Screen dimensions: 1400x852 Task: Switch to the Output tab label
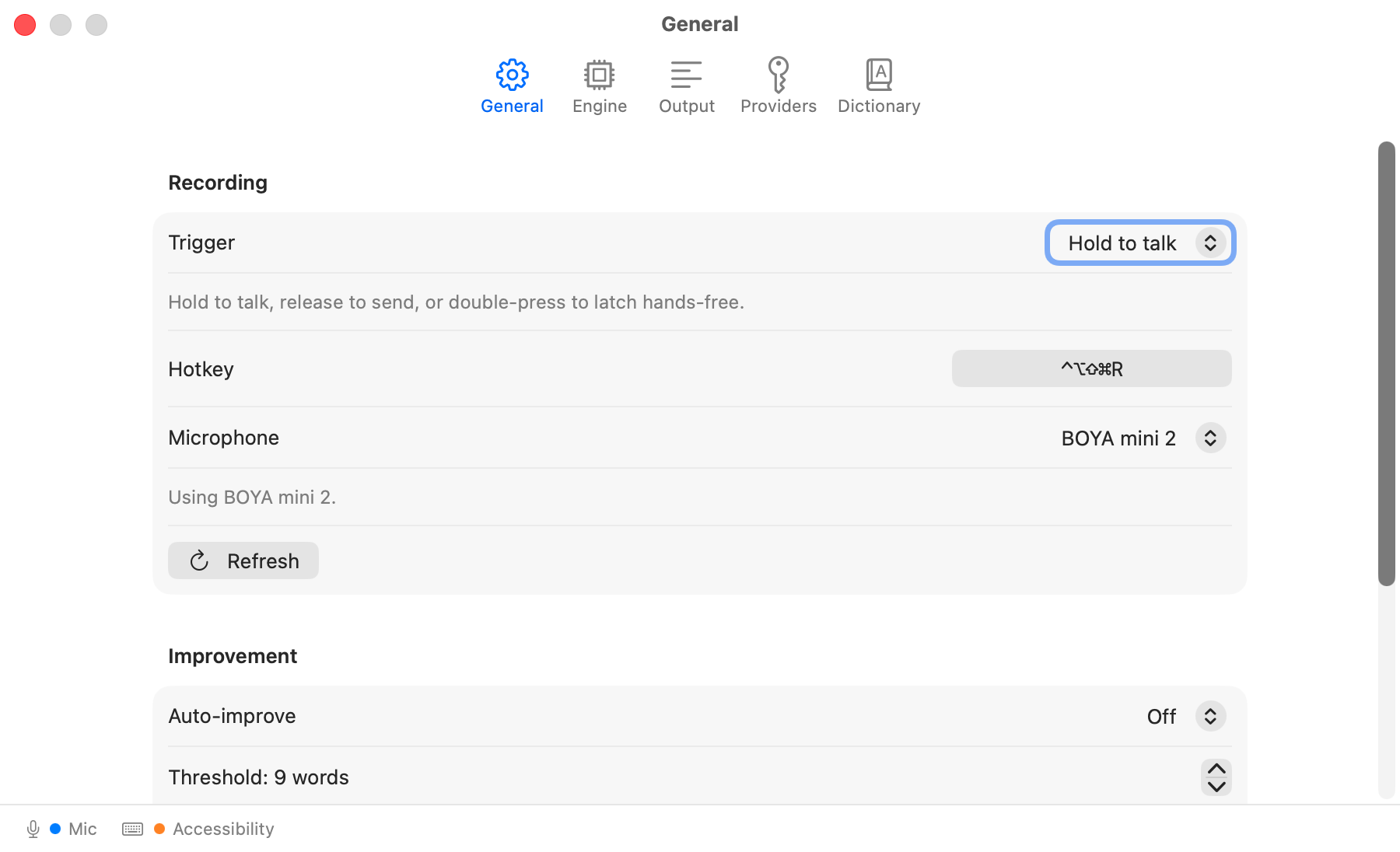coord(687,106)
